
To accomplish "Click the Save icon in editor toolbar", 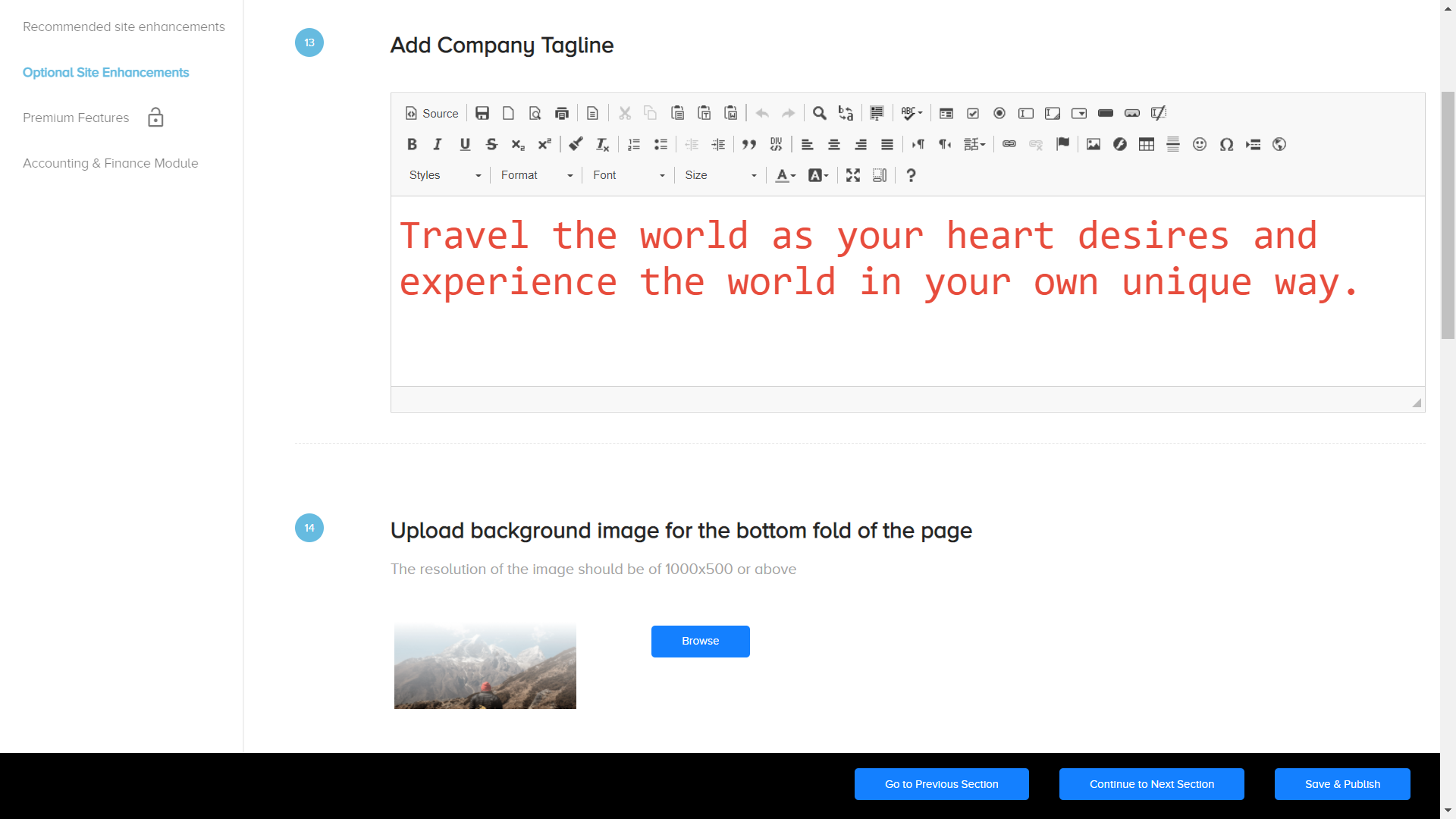I will (x=482, y=114).
